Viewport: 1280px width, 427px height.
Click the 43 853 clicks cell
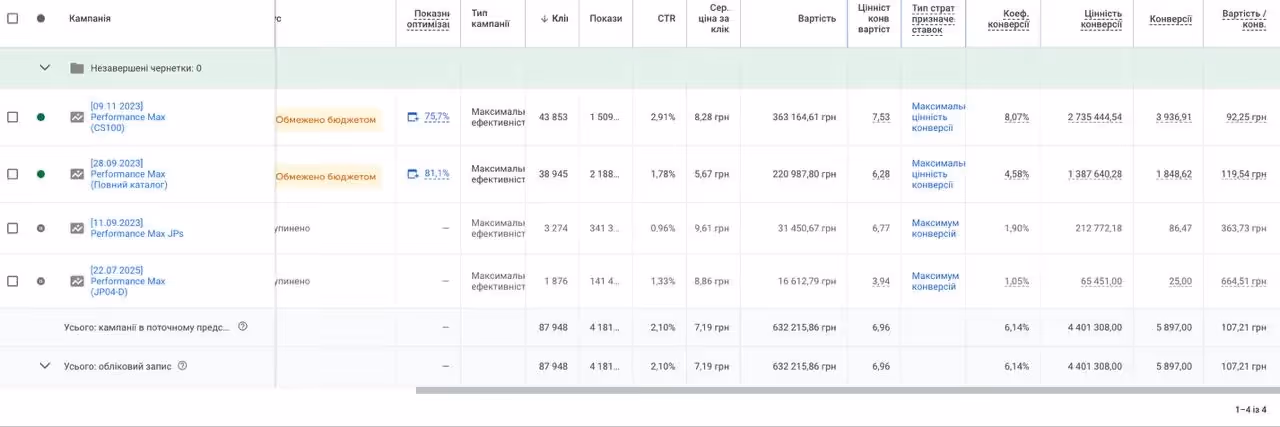[553, 117]
